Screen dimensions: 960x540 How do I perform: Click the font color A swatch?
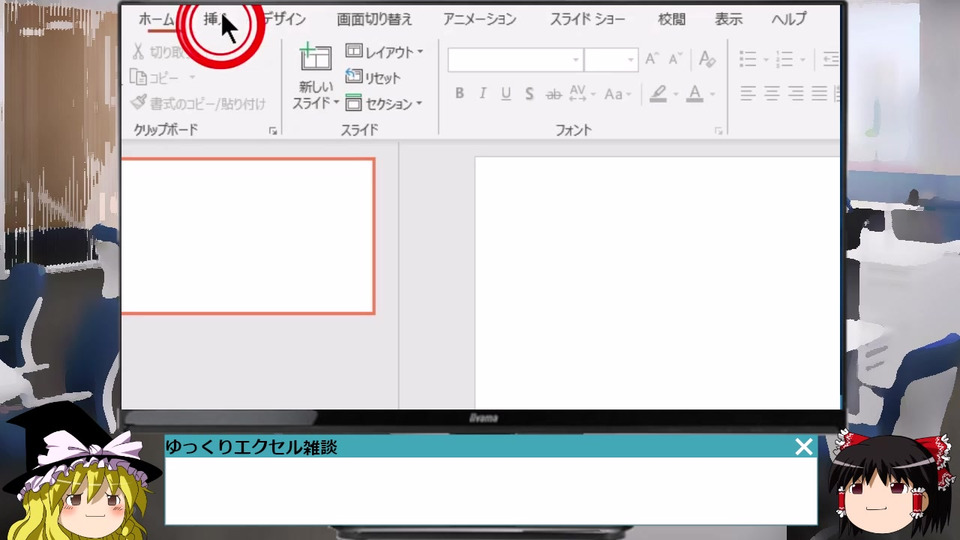pos(694,93)
